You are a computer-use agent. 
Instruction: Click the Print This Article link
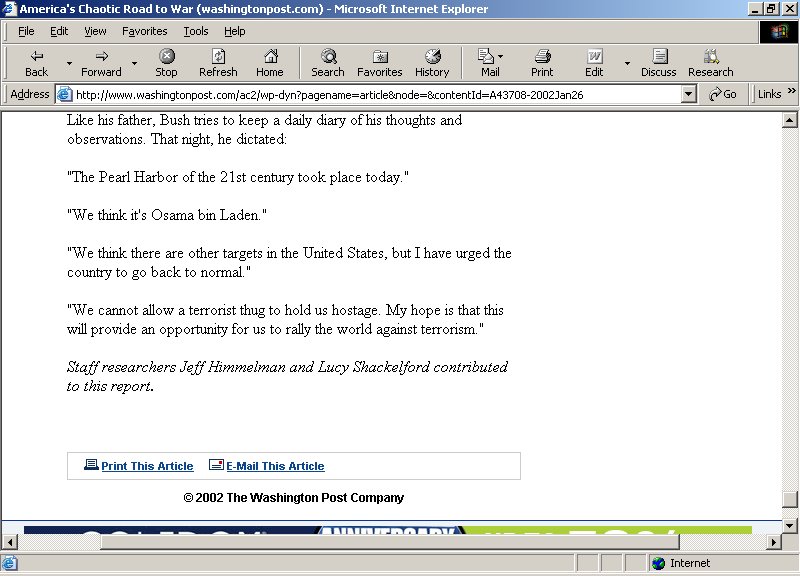pos(147,466)
